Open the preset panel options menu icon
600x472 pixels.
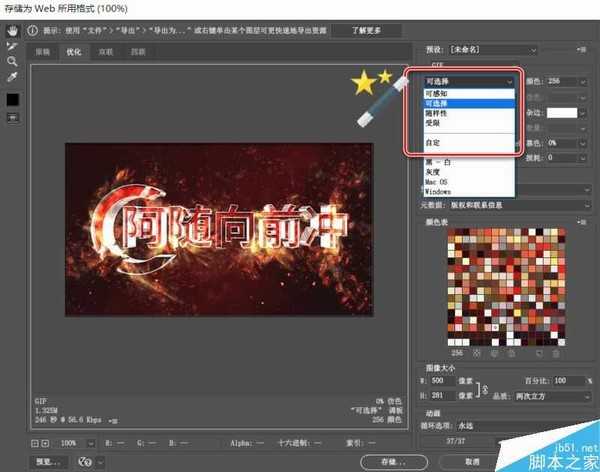[x=581, y=48]
